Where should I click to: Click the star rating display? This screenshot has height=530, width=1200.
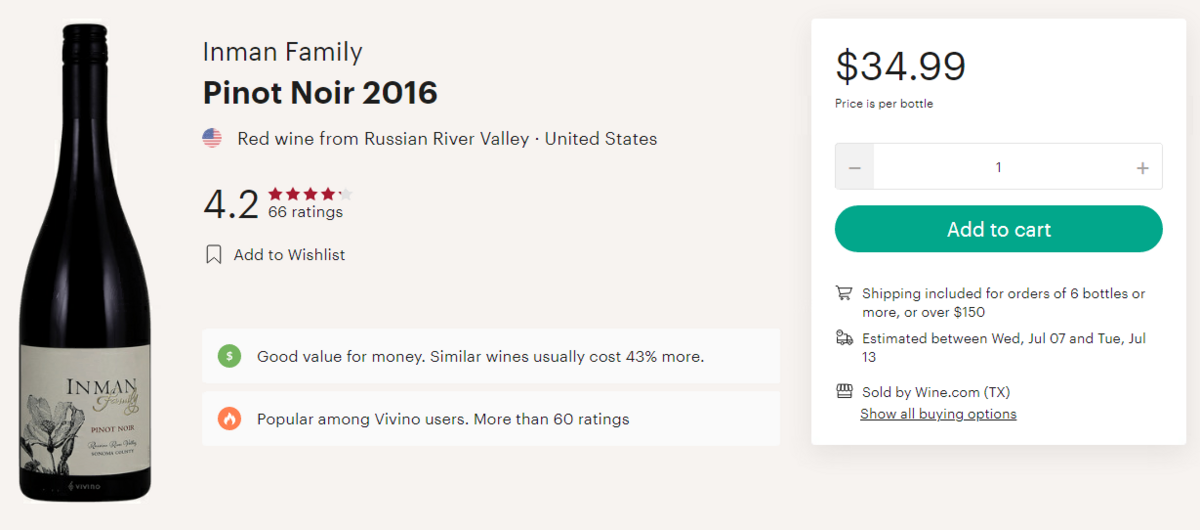pyautogui.click(x=310, y=194)
